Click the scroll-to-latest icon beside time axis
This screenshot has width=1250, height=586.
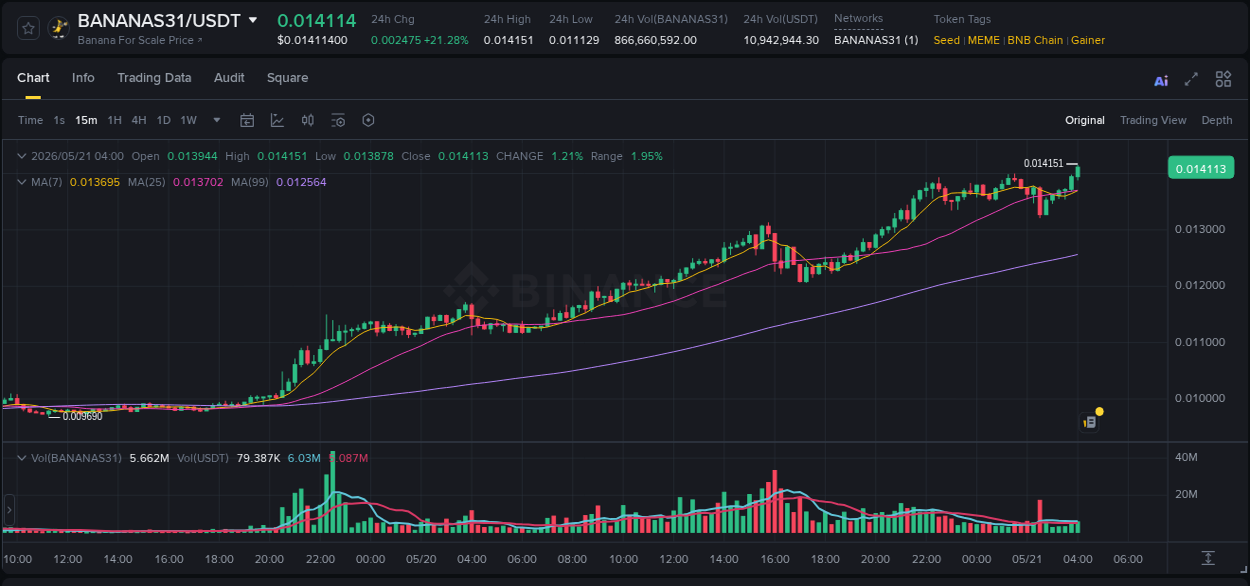point(1208,557)
